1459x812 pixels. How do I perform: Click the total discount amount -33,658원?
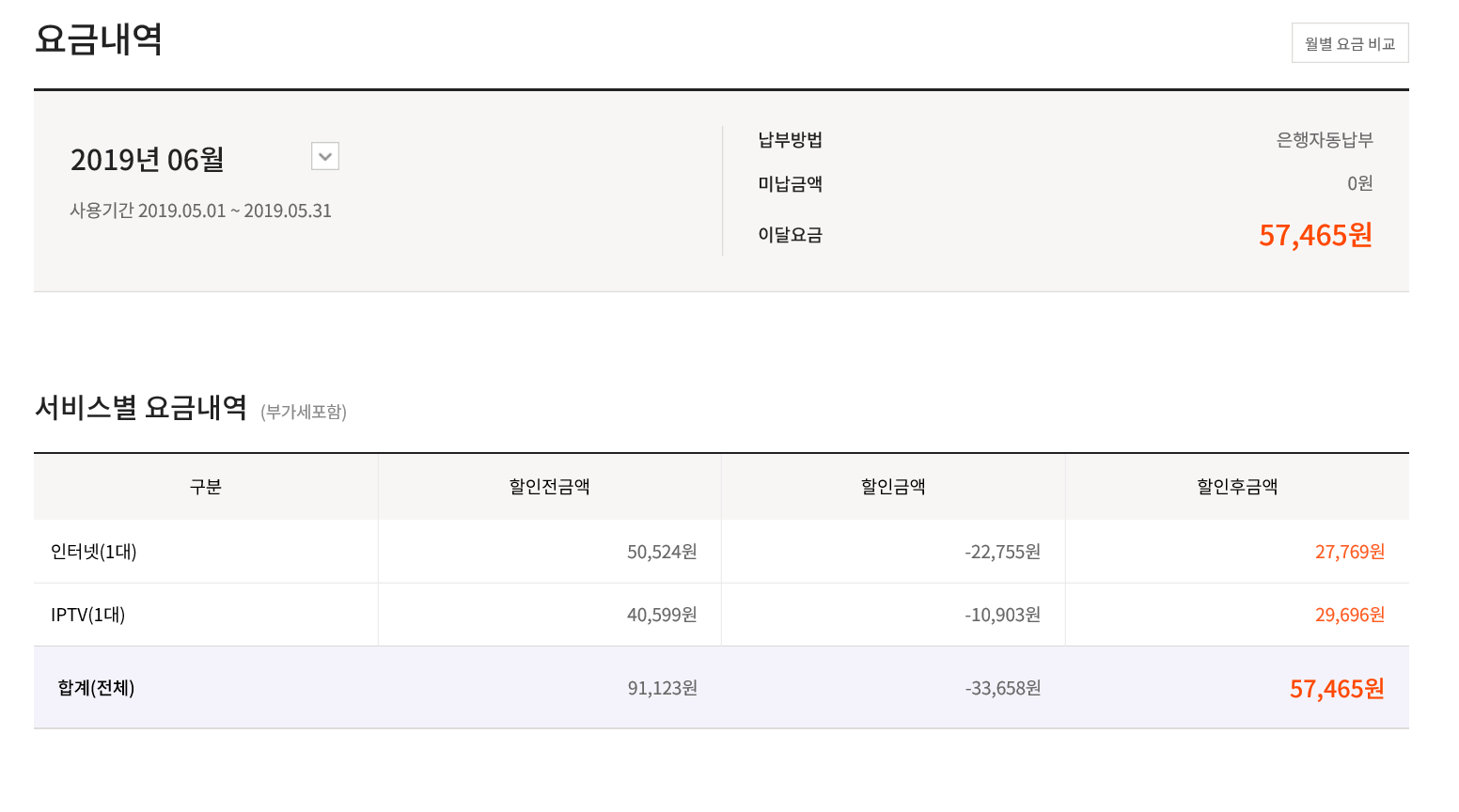click(1002, 688)
